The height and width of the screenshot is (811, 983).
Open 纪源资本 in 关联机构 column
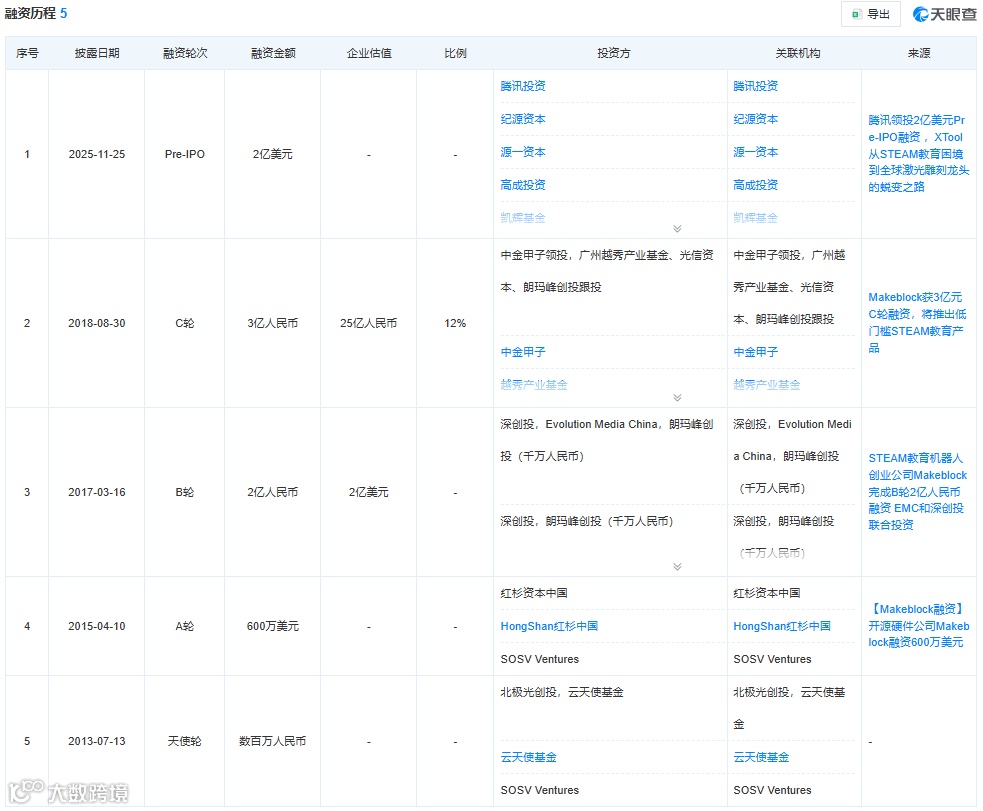tap(755, 119)
